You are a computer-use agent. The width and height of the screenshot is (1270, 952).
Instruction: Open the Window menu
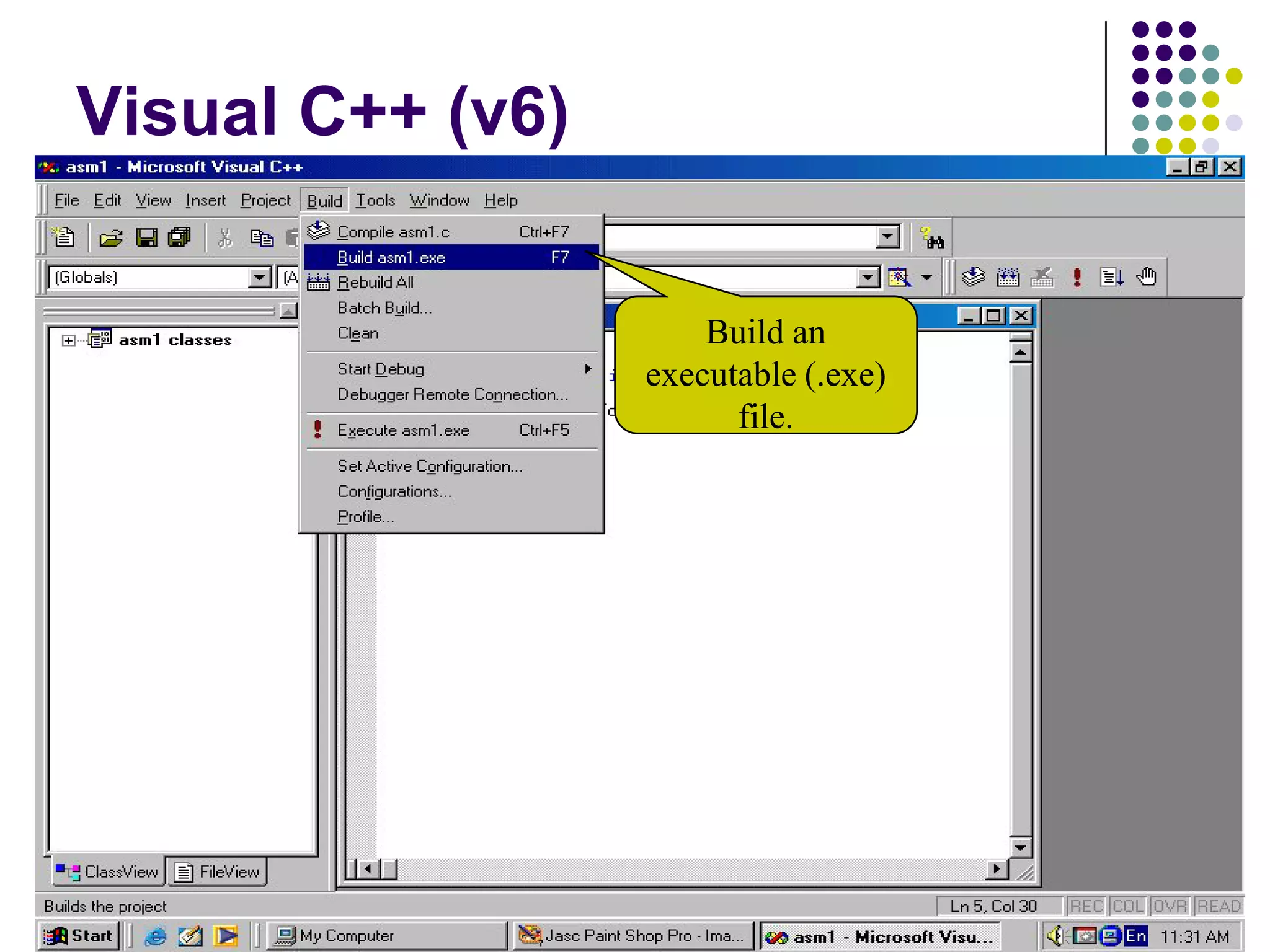tap(439, 200)
